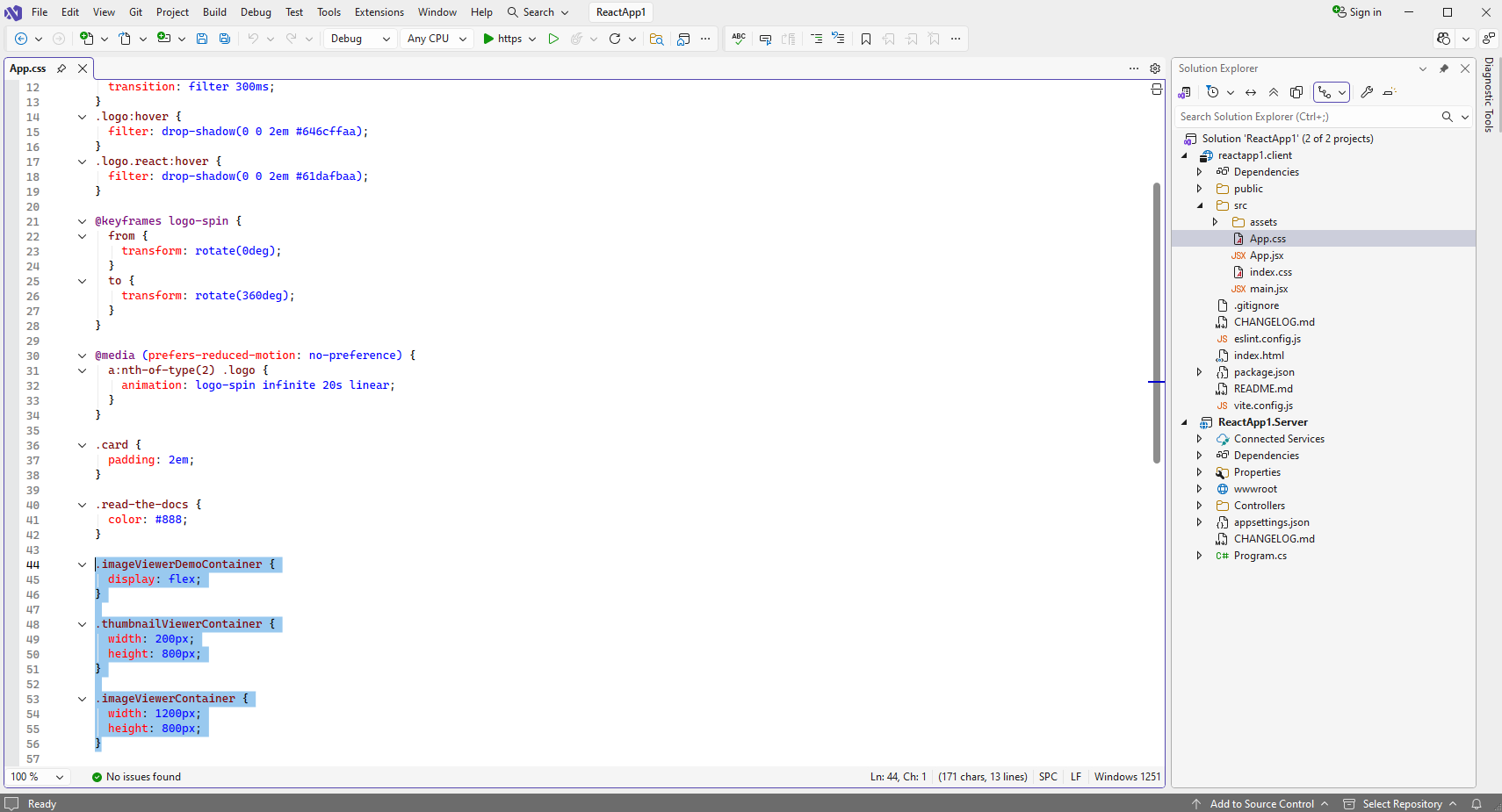Toggle auto-hide pin for Solution Explorer
This screenshot has width=1502, height=812.
pos(1444,68)
